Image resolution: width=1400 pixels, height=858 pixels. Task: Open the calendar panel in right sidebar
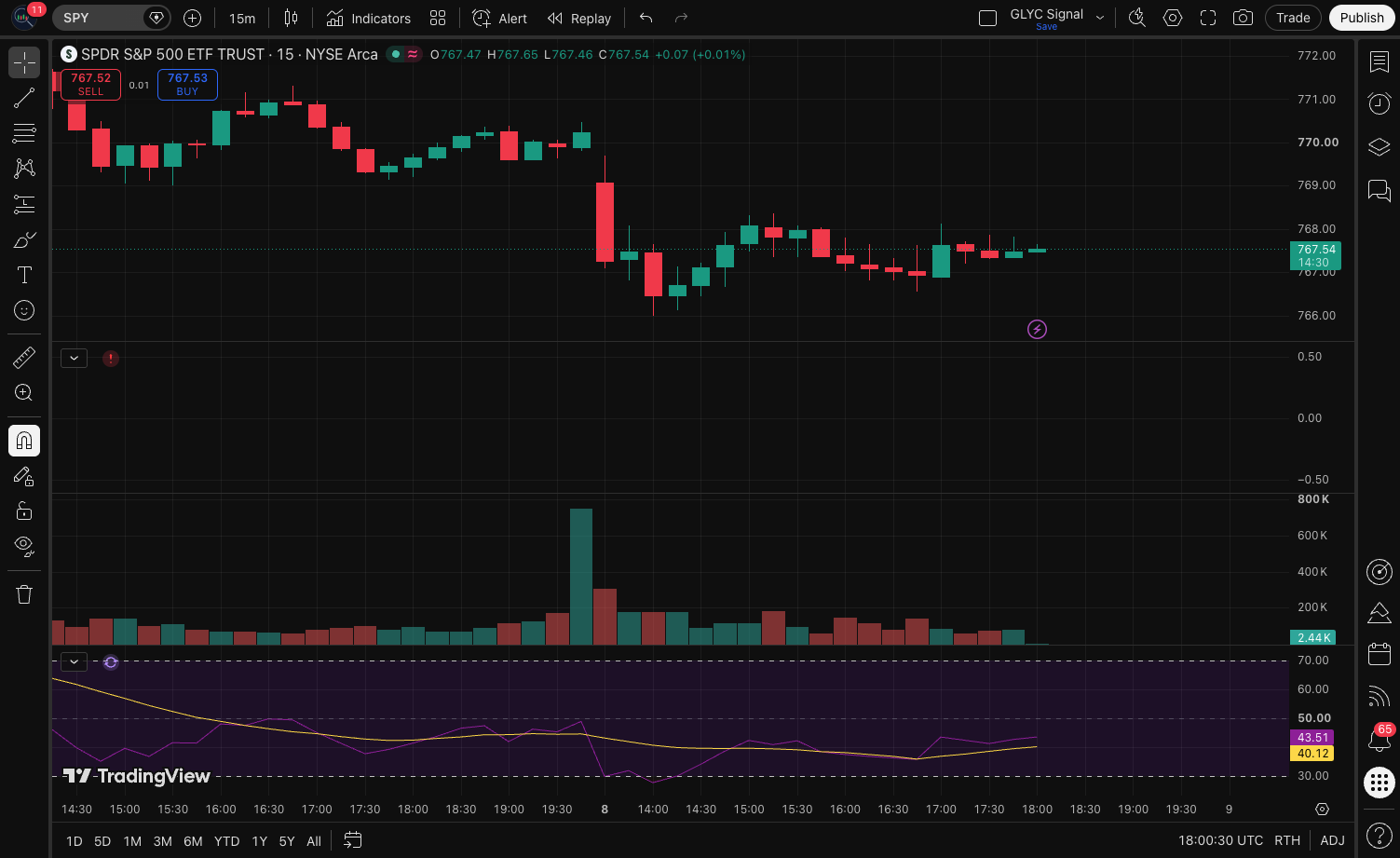[x=1379, y=654]
